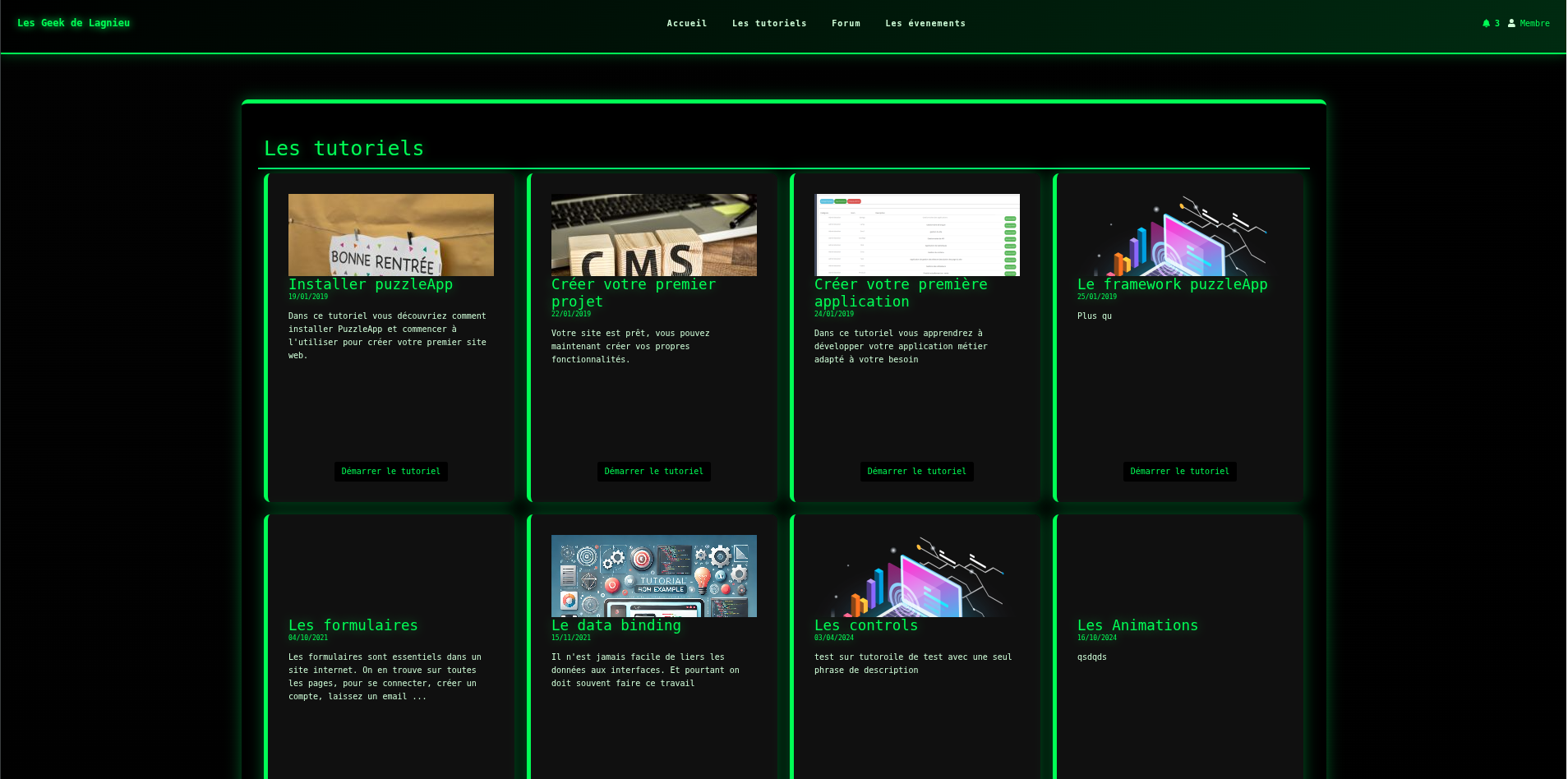Open the CMS wooden blocks thumbnail
Screen dimensions: 1568x779
click(x=653, y=235)
